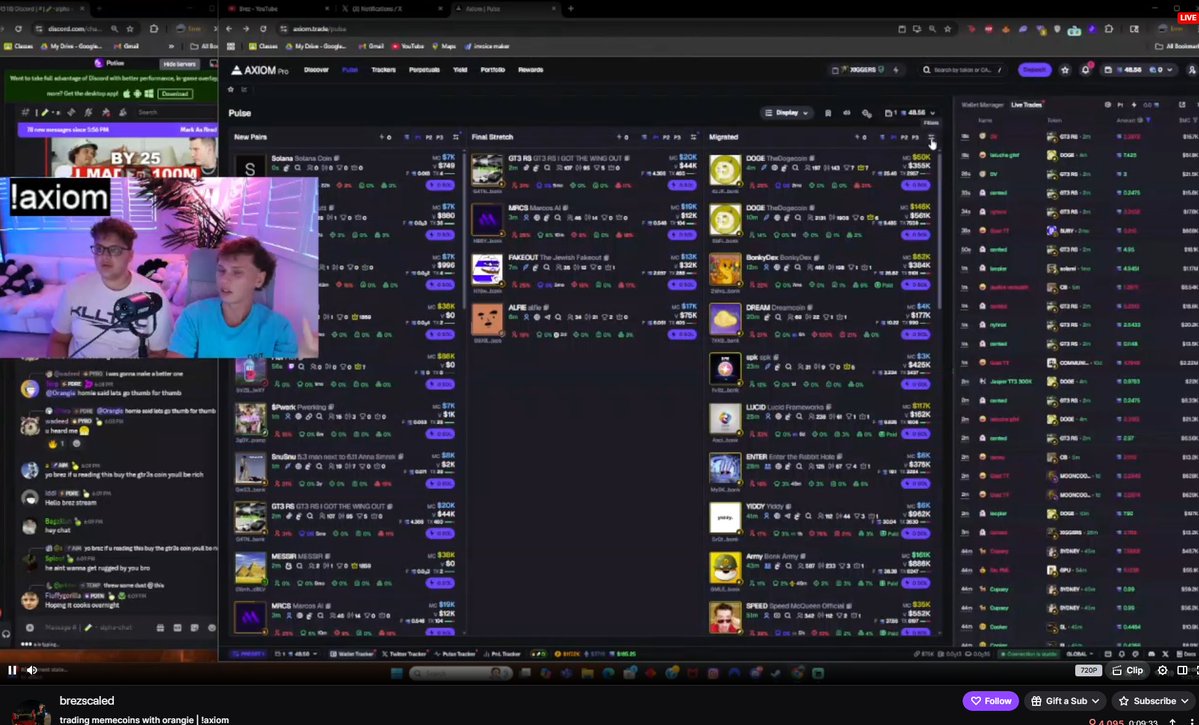Open the filters icon in Final Stretch column
This screenshot has width=1199, height=725.
[694, 138]
